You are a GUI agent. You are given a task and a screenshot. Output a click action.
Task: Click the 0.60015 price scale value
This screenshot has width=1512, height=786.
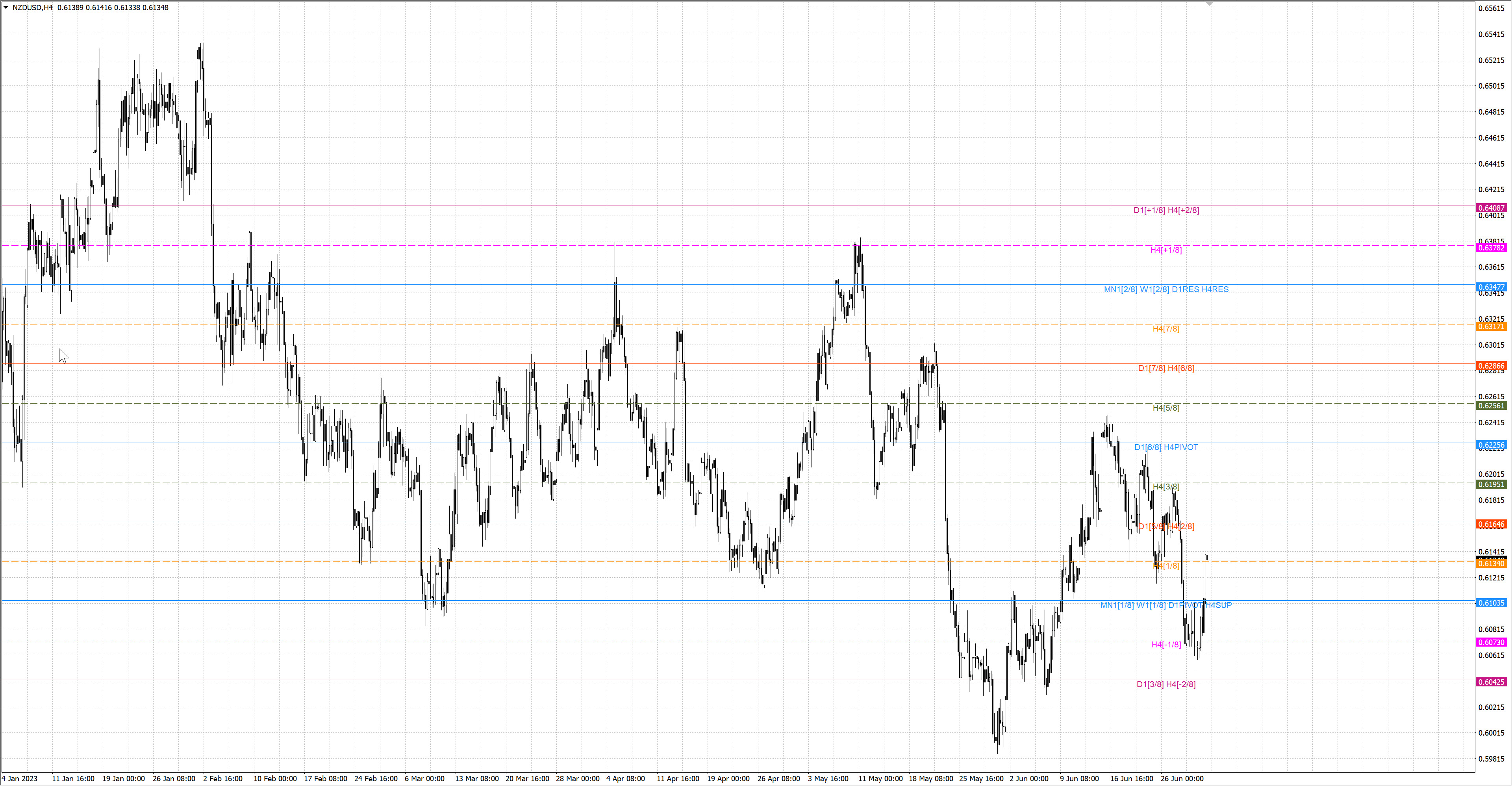1492,732
